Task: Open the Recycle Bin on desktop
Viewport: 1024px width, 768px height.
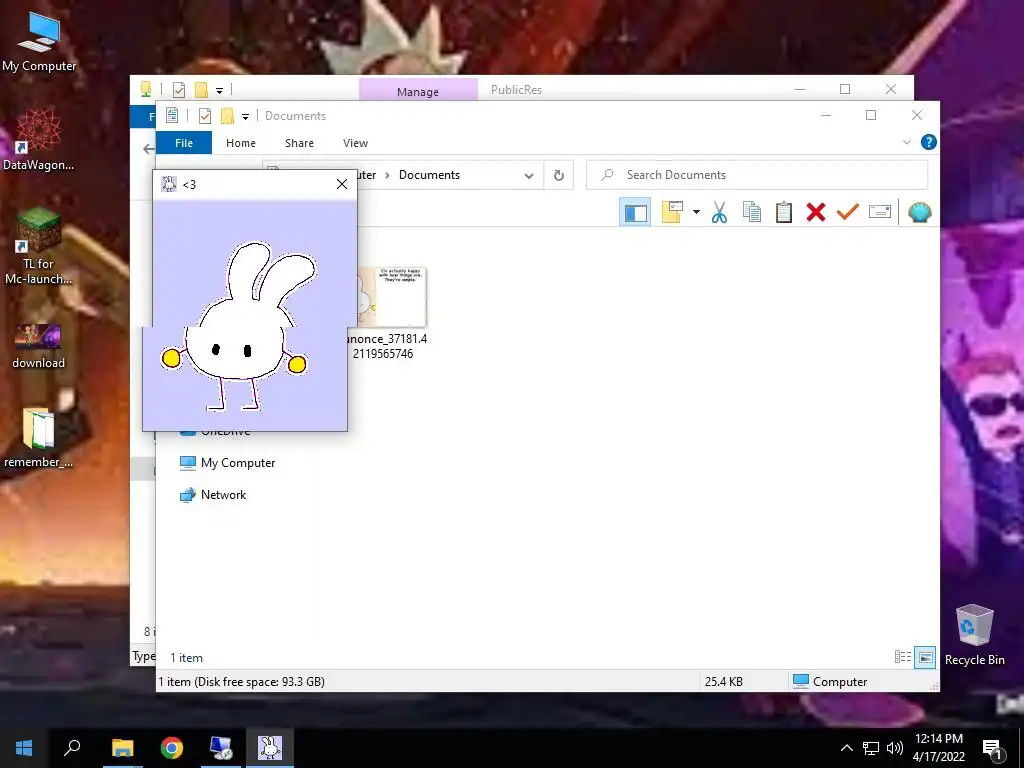Action: point(974,635)
